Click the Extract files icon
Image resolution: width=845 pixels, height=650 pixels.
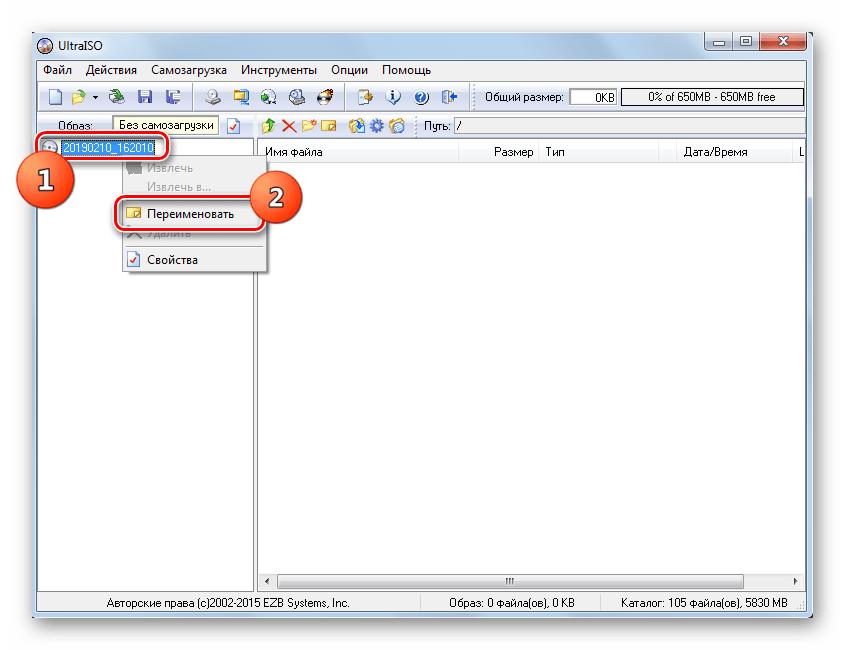pyautogui.click(x=356, y=126)
